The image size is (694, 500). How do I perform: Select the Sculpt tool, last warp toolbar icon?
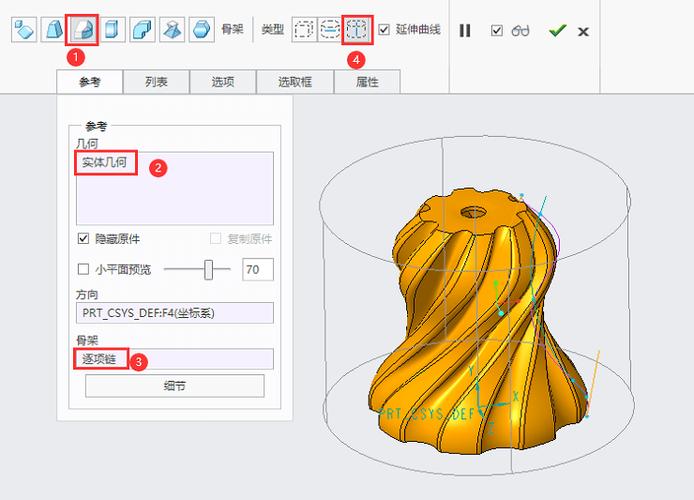pos(202,30)
